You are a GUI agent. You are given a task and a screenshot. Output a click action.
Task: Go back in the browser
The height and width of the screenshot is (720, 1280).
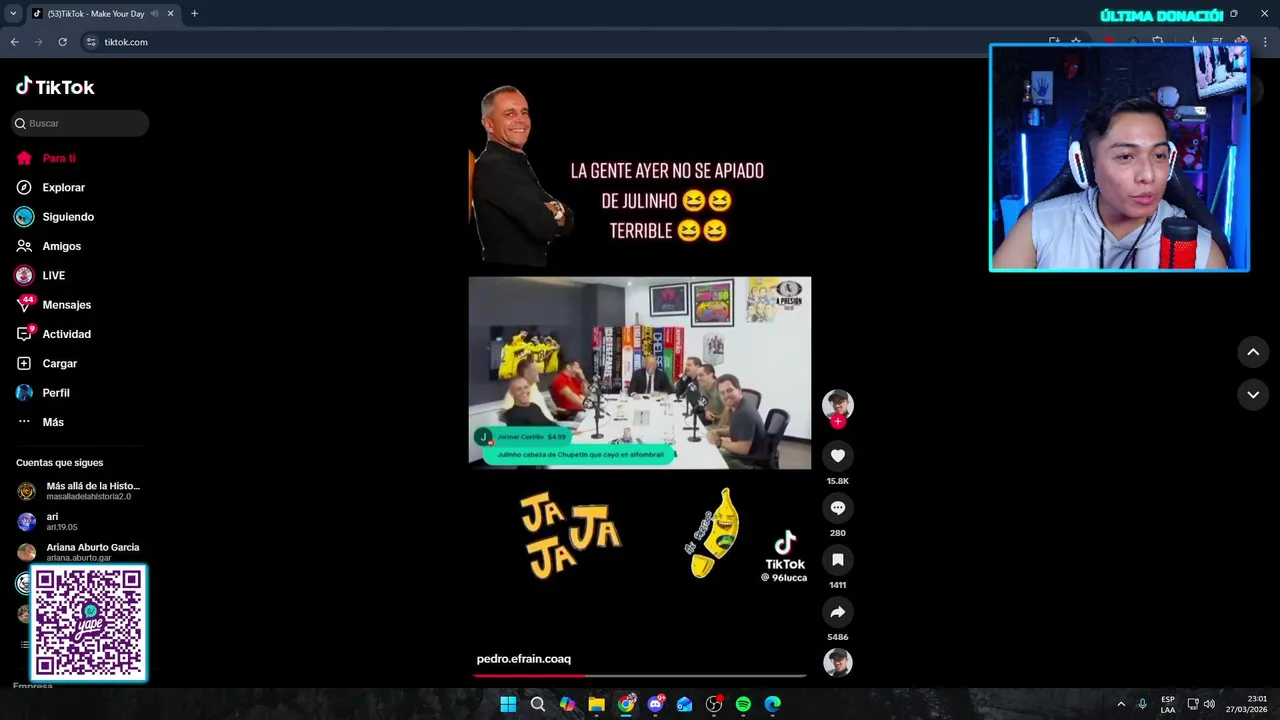(x=15, y=42)
